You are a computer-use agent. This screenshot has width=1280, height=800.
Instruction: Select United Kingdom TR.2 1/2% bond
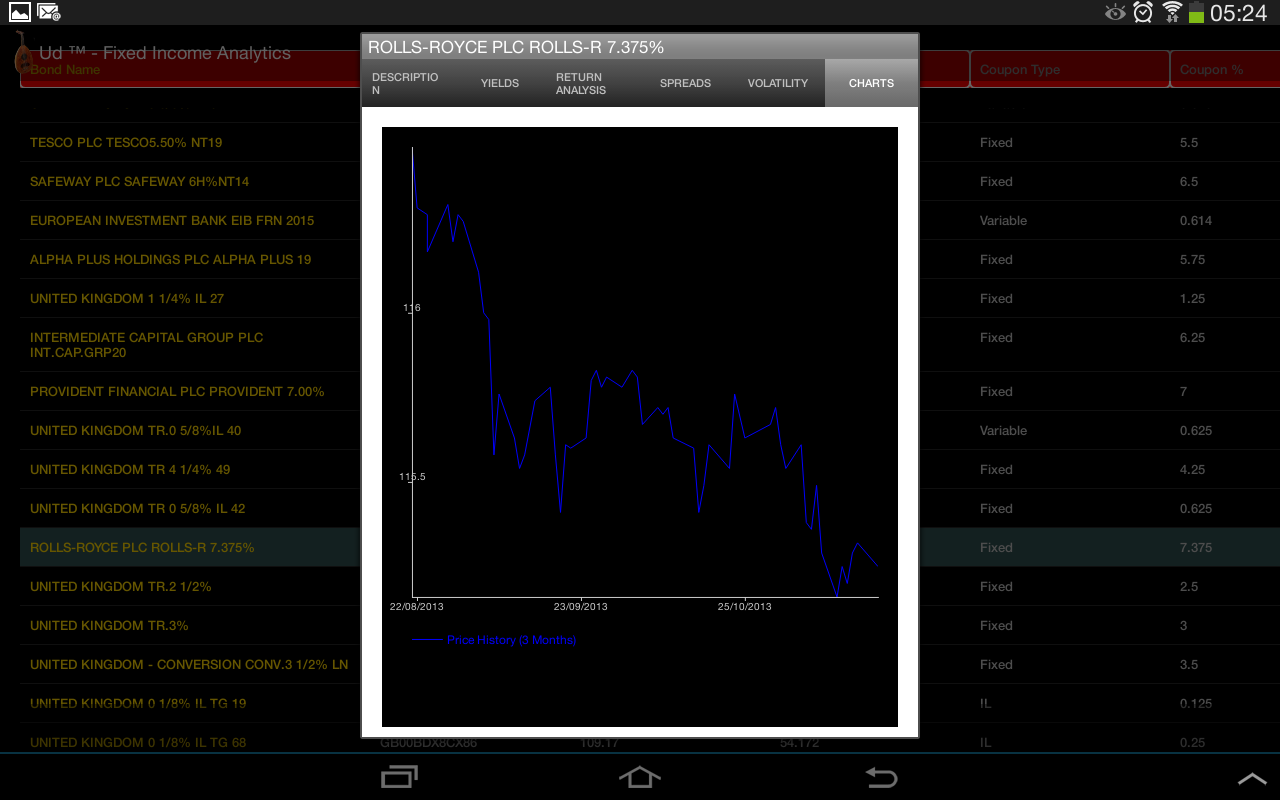tap(121, 587)
